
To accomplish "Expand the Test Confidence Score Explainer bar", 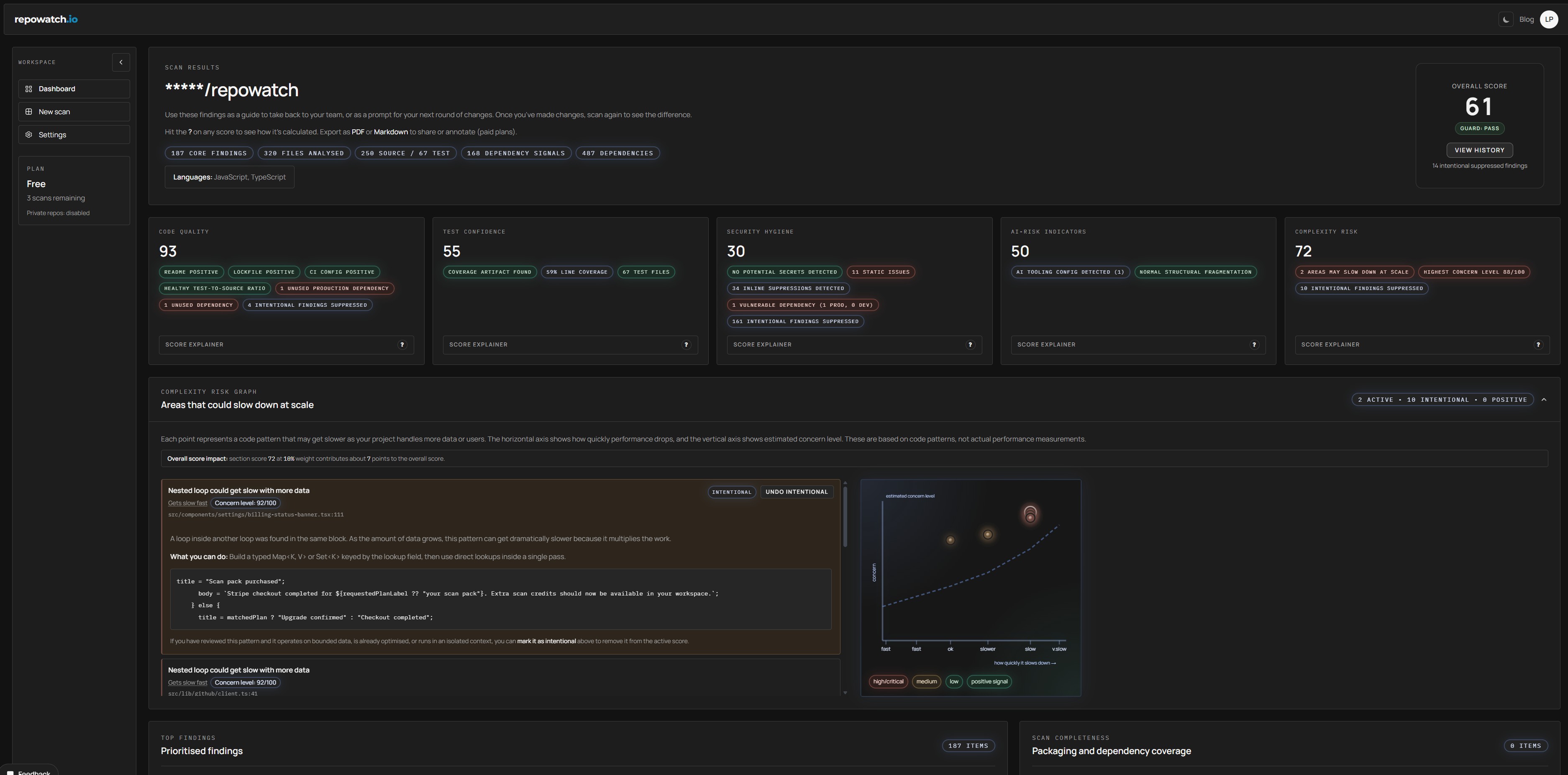I will pyautogui.click(x=570, y=344).
